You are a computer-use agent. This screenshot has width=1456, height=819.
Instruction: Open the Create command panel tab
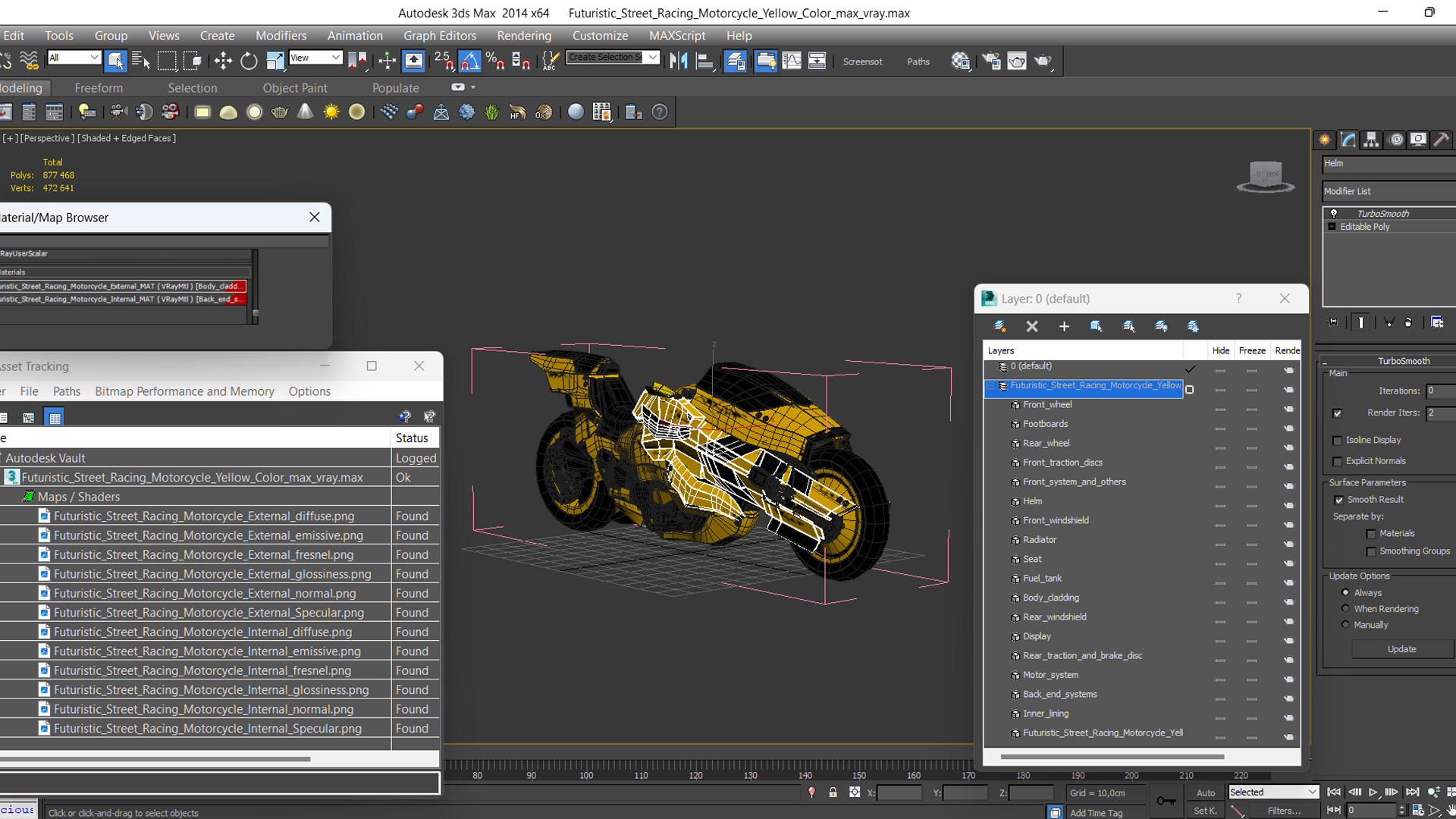tap(1325, 140)
